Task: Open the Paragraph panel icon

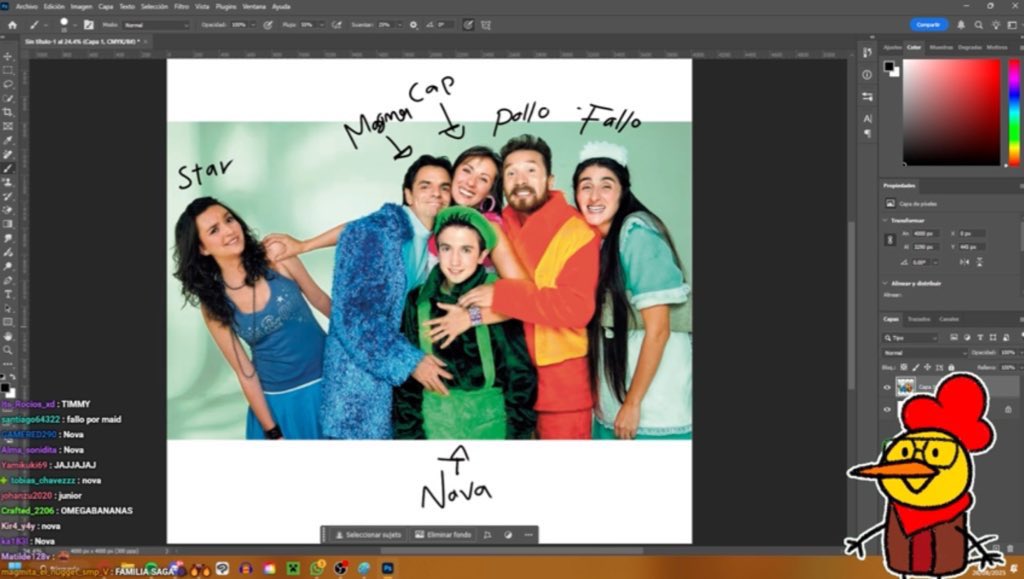Action: pos(867,133)
